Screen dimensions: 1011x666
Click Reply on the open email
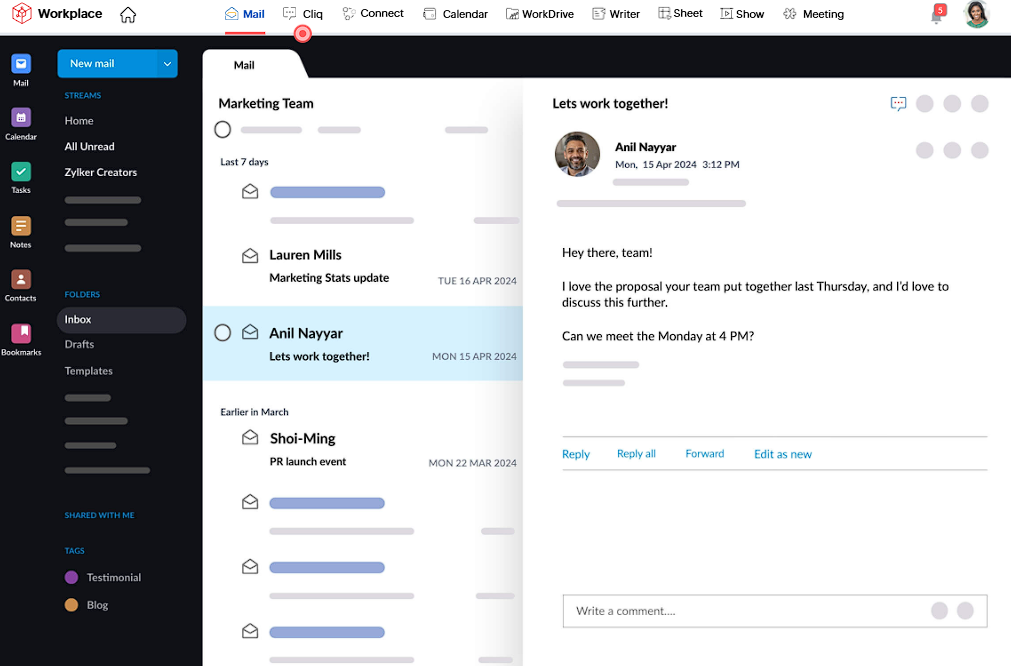(575, 453)
